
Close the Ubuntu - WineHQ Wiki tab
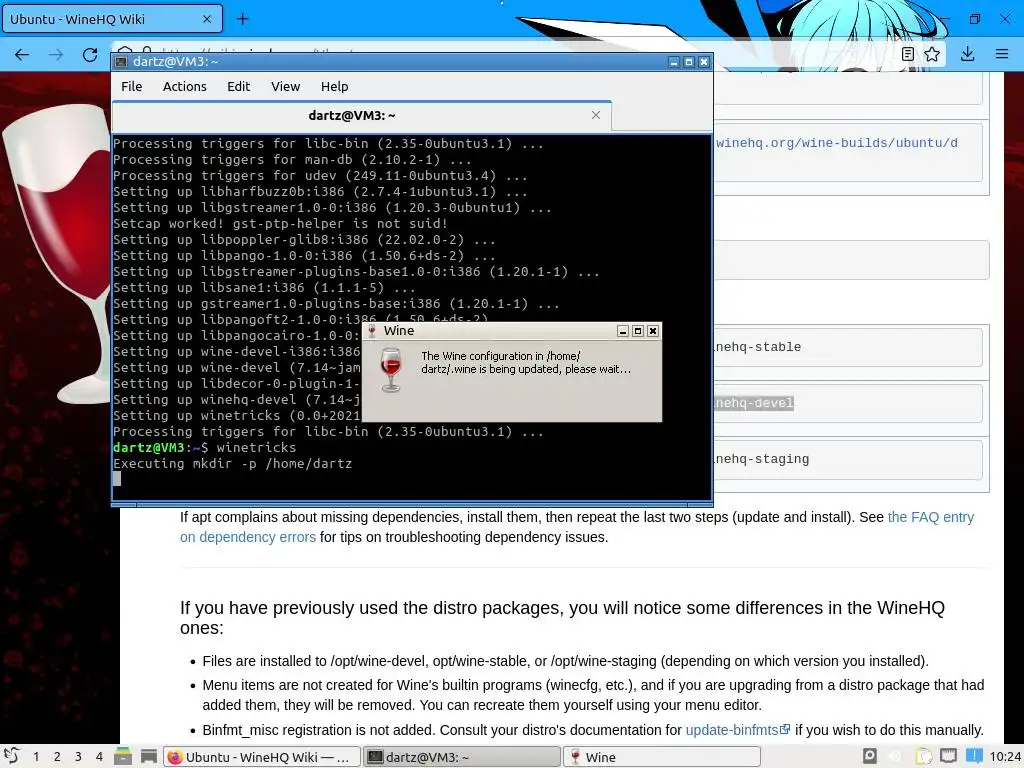point(207,19)
